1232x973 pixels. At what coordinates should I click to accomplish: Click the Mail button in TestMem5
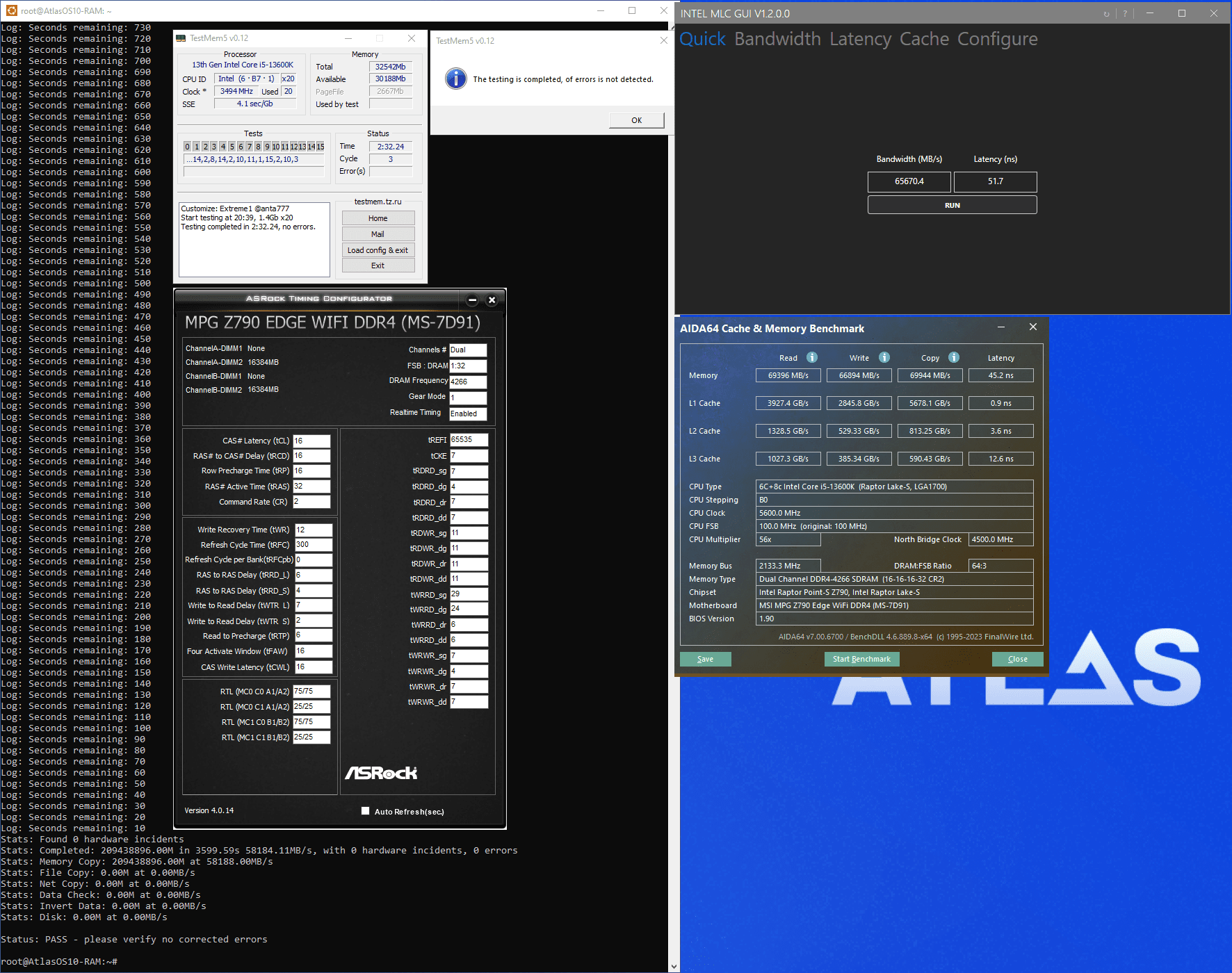pyautogui.click(x=378, y=234)
